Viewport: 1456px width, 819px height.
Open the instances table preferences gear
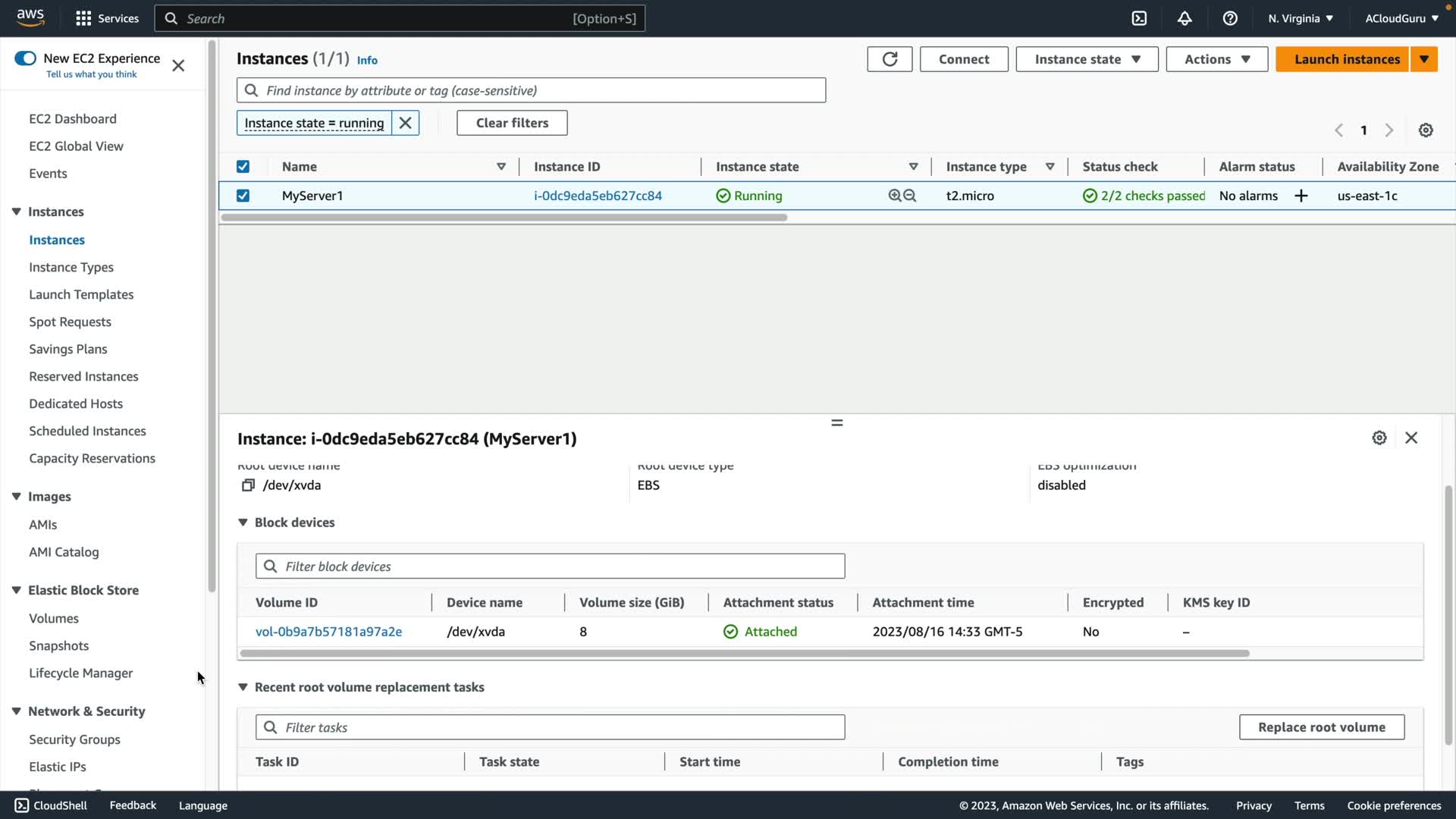pos(1426,130)
